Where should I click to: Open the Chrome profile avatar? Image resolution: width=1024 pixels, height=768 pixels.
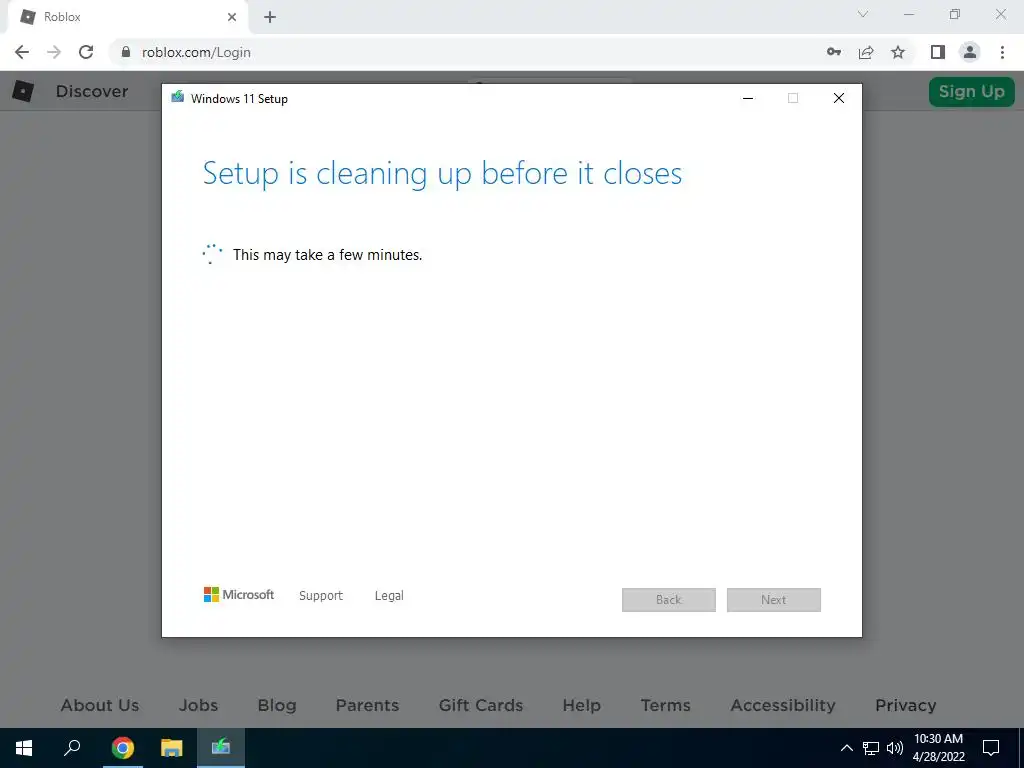point(970,52)
